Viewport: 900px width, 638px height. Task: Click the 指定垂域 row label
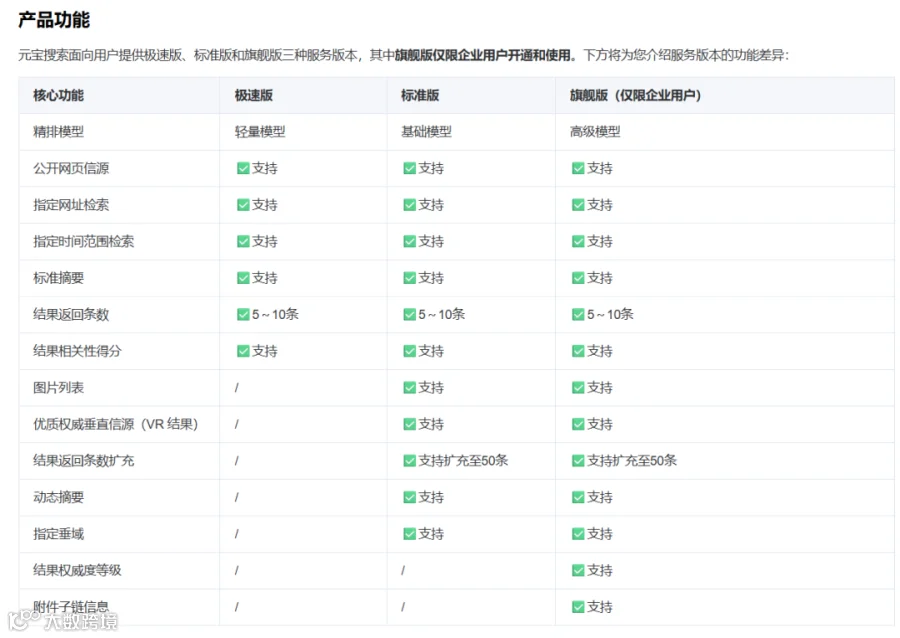59,534
